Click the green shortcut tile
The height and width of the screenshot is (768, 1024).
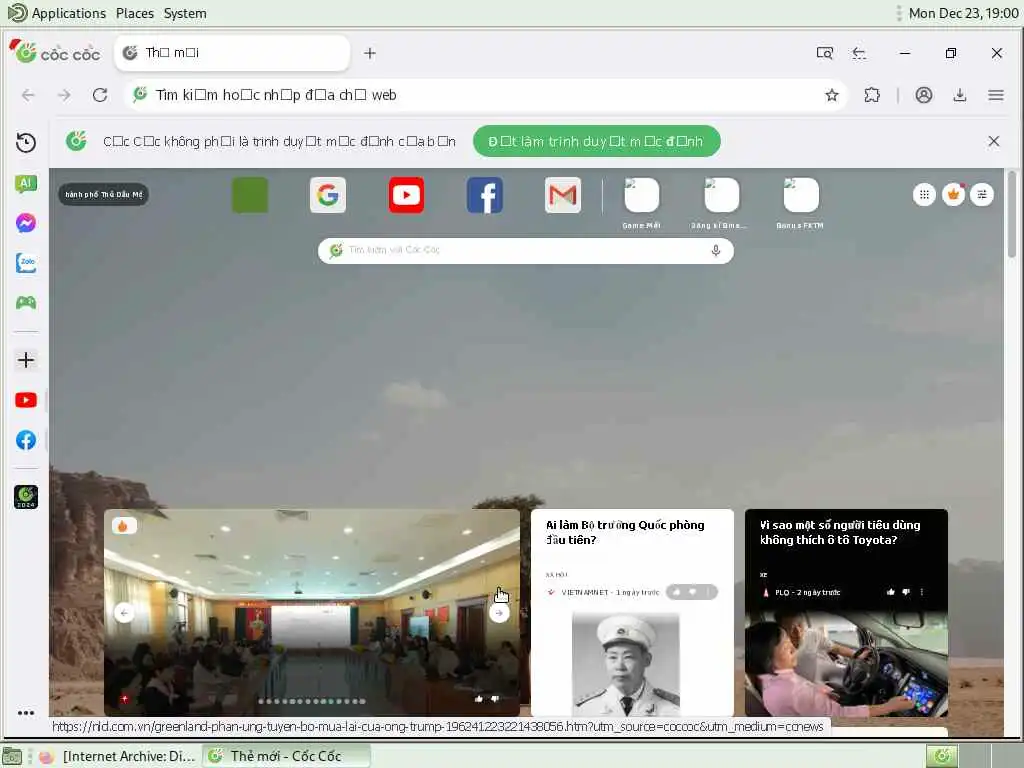point(250,195)
